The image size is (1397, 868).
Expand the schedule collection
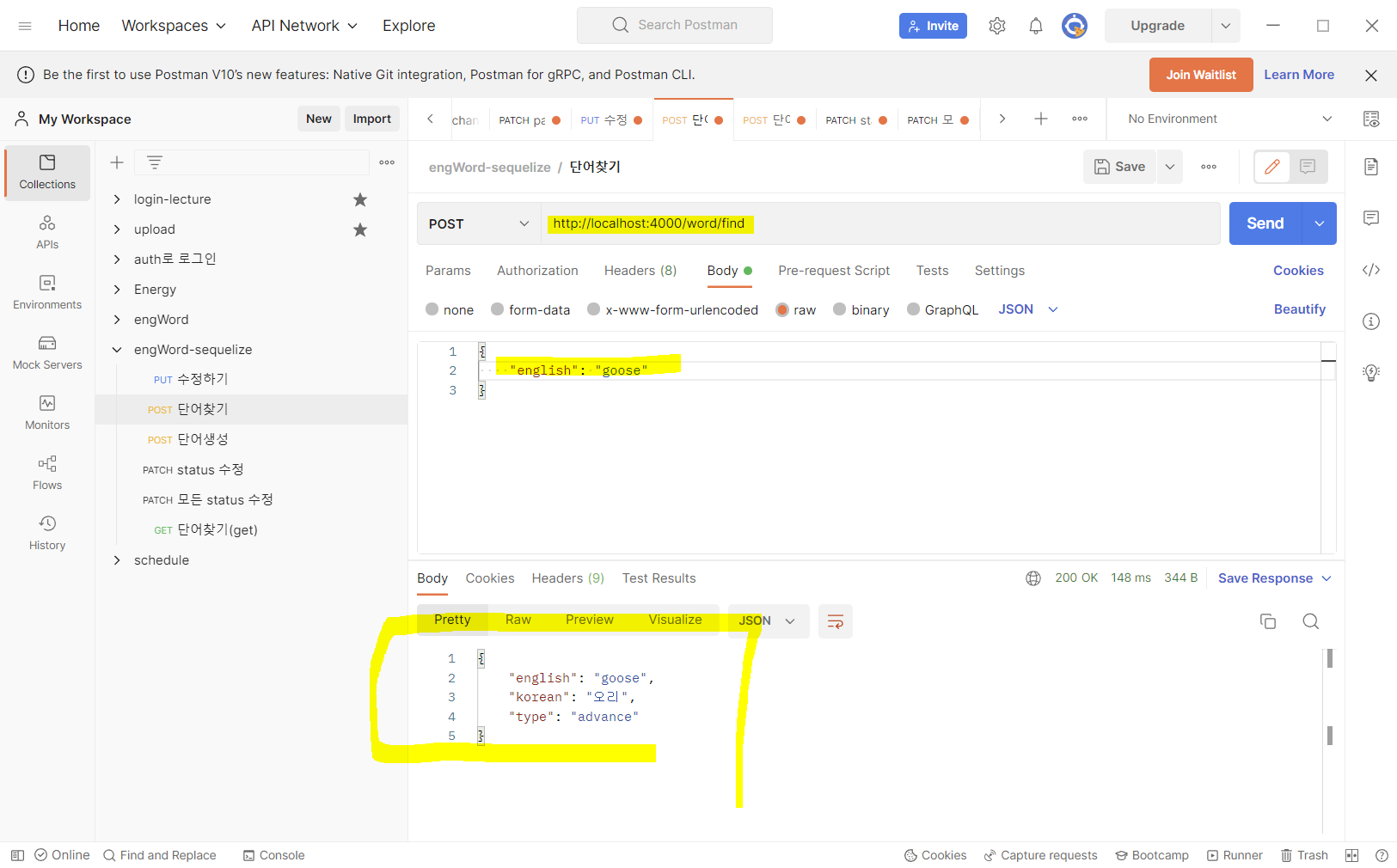pyautogui.click(x=117, y=560)
